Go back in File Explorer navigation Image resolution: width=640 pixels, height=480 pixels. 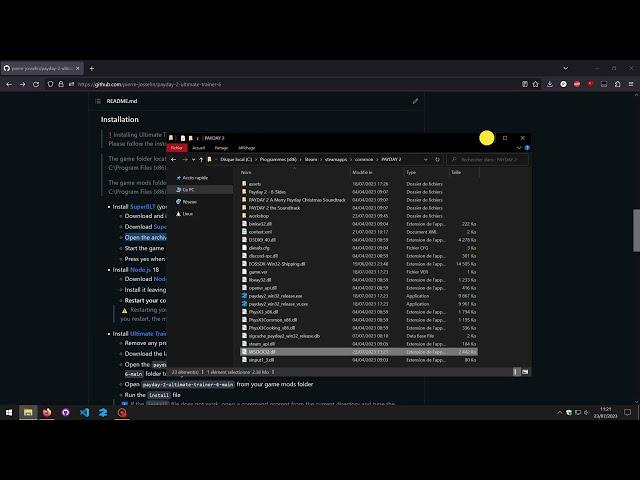(173, 160)
